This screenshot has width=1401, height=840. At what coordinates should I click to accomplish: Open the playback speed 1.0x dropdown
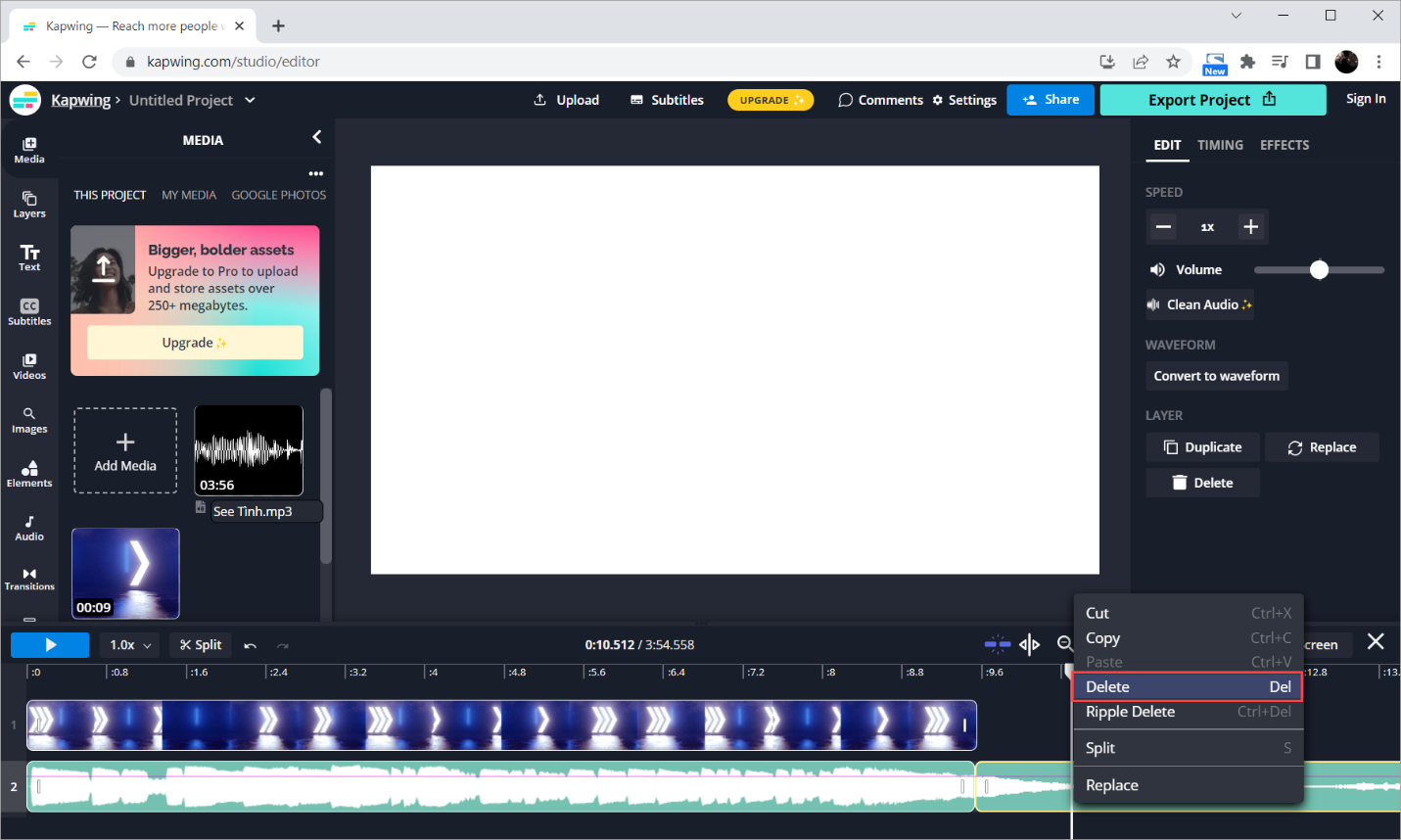[x=128, y=644]
